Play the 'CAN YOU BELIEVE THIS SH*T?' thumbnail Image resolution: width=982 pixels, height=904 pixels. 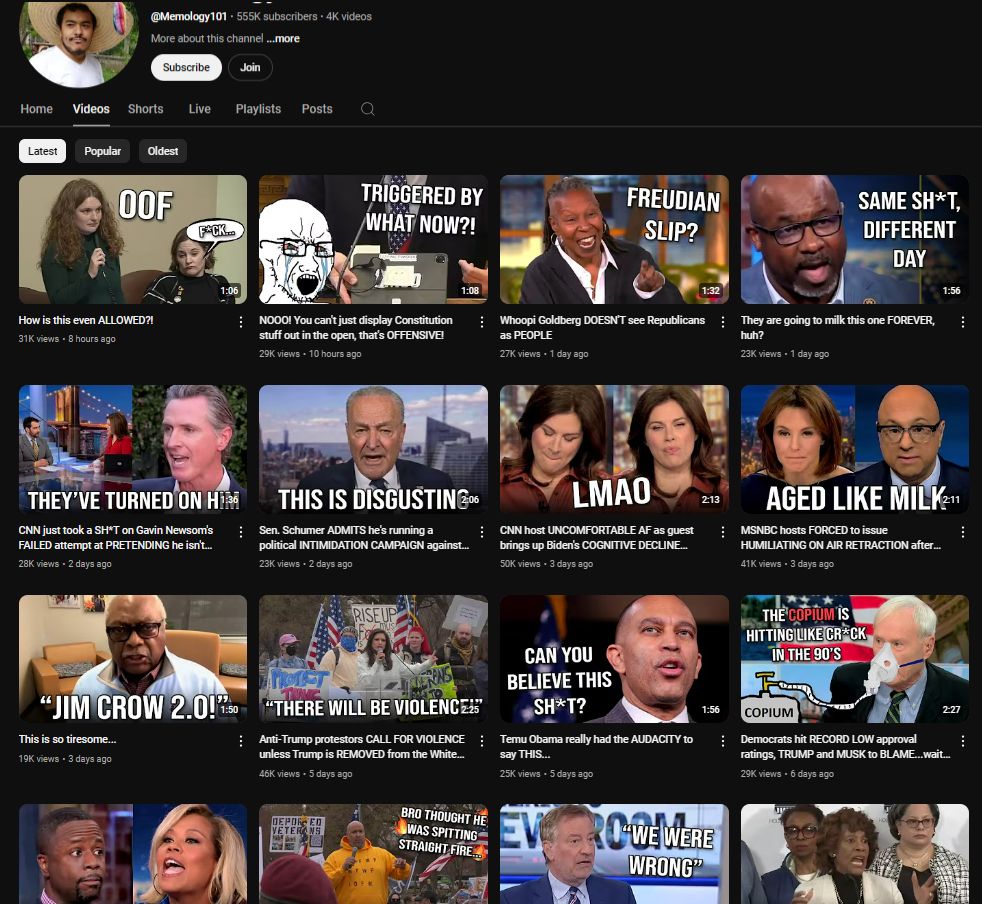tap(614, 659)
